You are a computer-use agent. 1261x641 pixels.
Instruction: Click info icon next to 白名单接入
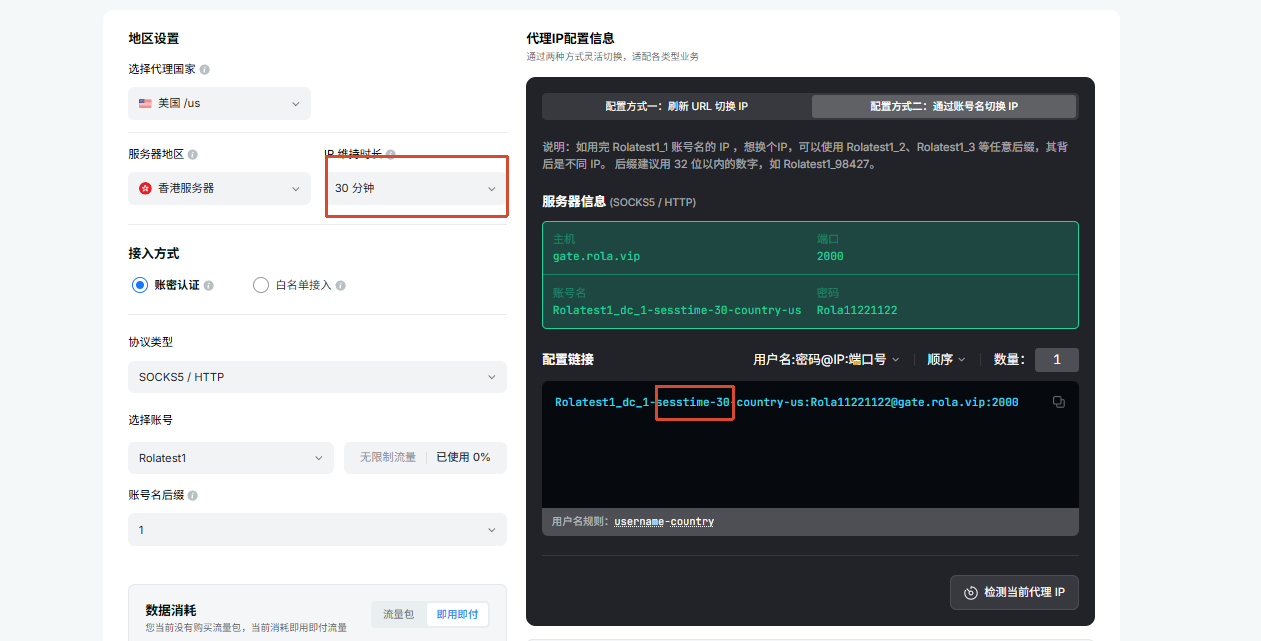pos(341,285)
